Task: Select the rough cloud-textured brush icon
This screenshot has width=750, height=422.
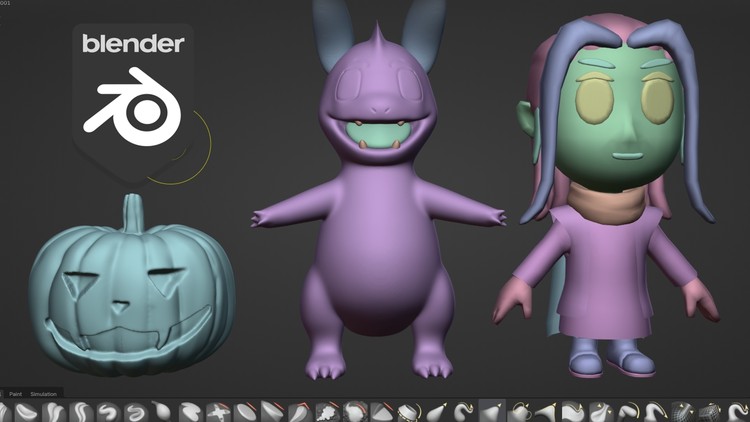Action: [x=326, y=411]
